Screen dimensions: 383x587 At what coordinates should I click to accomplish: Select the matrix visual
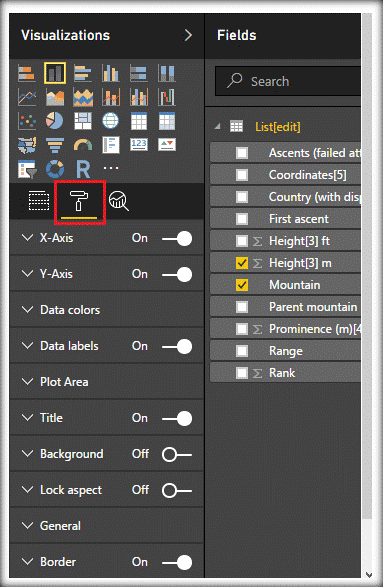click(167, 121)
